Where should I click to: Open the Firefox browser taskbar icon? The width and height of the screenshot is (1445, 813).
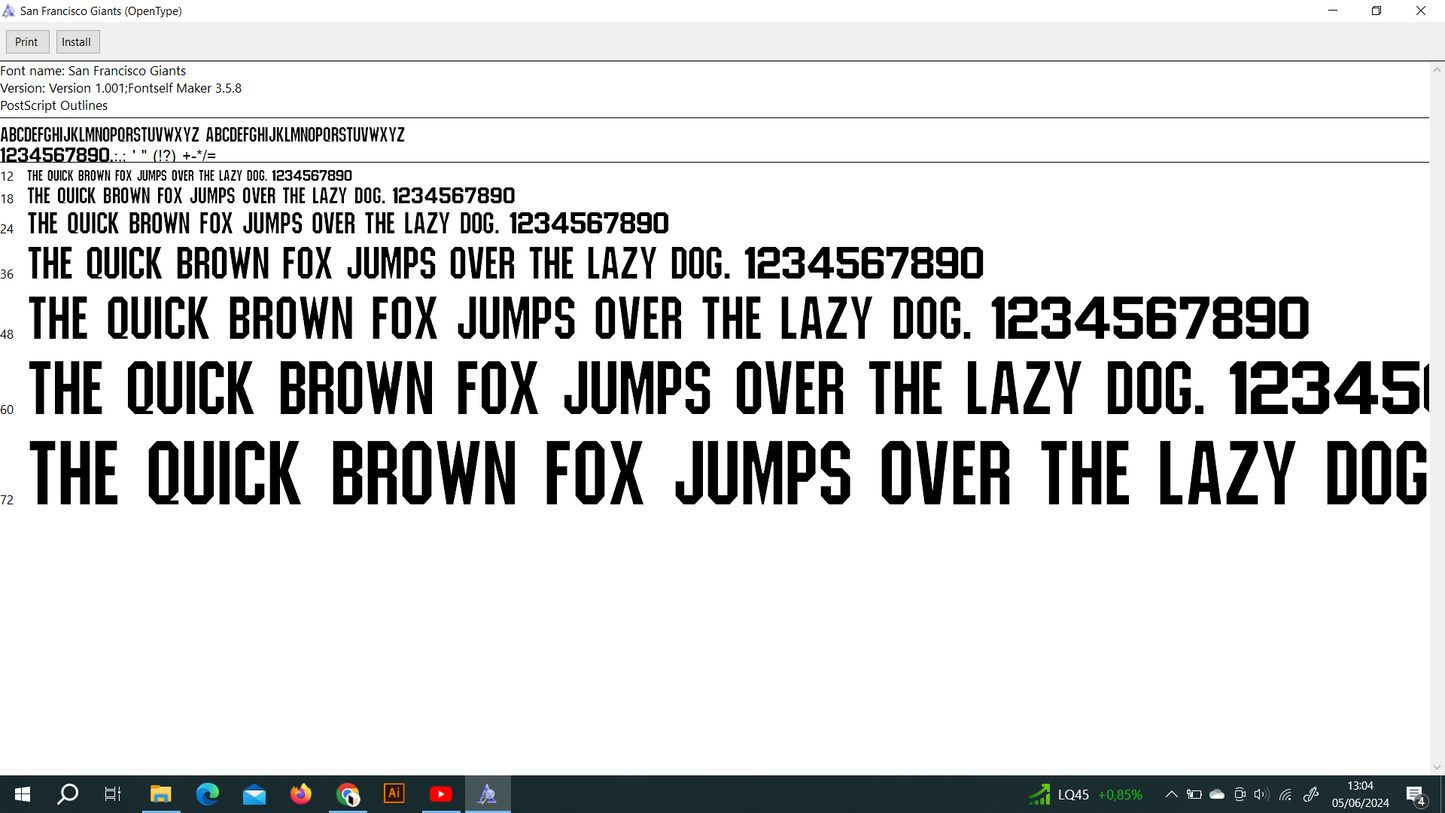301,794
